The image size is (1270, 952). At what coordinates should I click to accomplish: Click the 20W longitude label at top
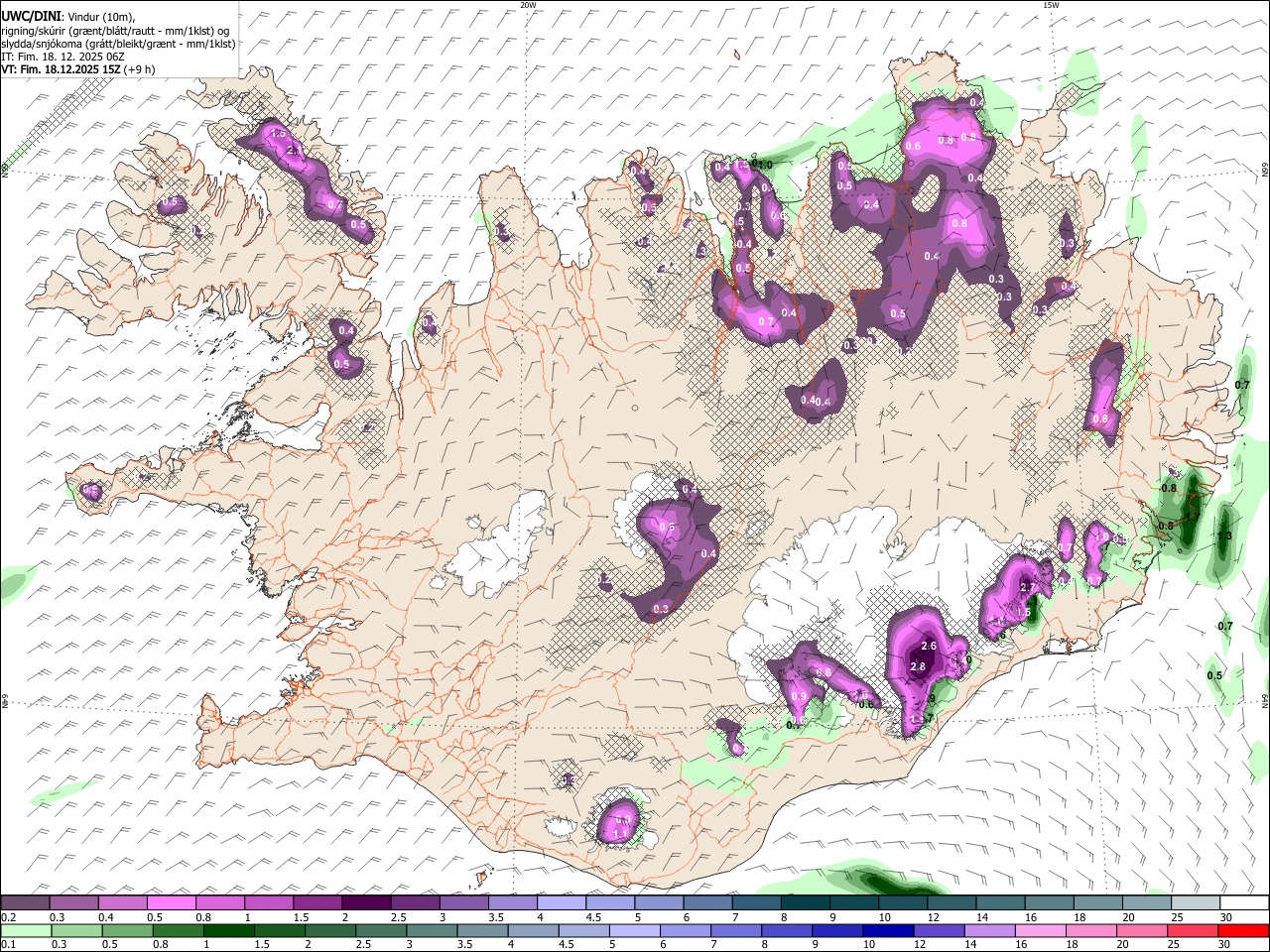(x=528, y=5)
